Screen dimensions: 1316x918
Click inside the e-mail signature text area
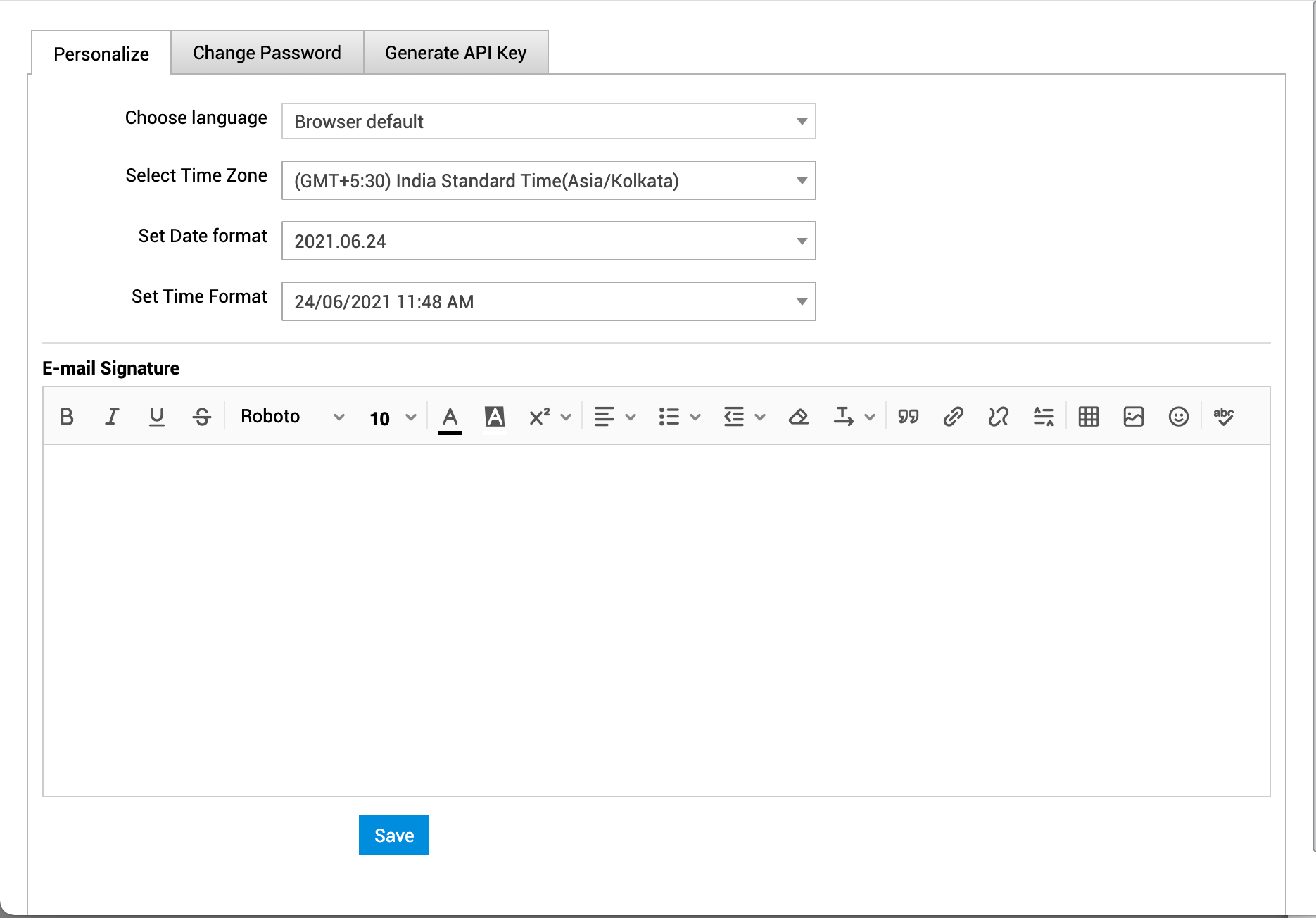point(656,620)
